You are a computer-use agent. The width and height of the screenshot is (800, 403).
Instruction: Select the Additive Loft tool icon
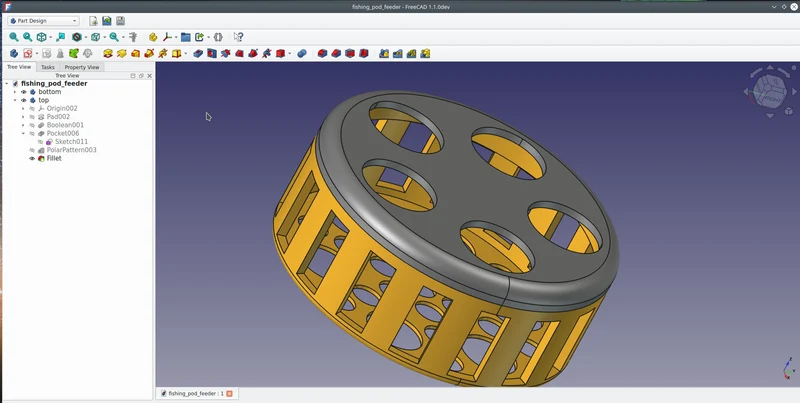pos(135,53)
